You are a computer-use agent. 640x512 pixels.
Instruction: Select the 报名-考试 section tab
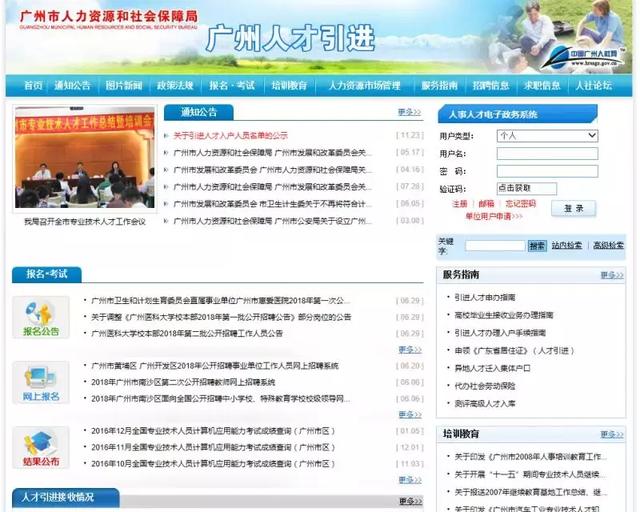[x=47, y=274]
